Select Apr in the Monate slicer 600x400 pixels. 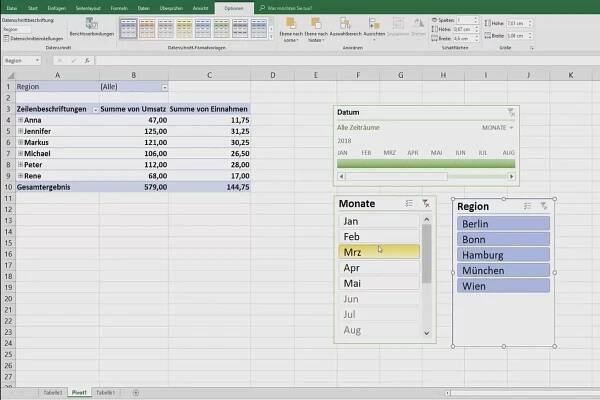378,268
